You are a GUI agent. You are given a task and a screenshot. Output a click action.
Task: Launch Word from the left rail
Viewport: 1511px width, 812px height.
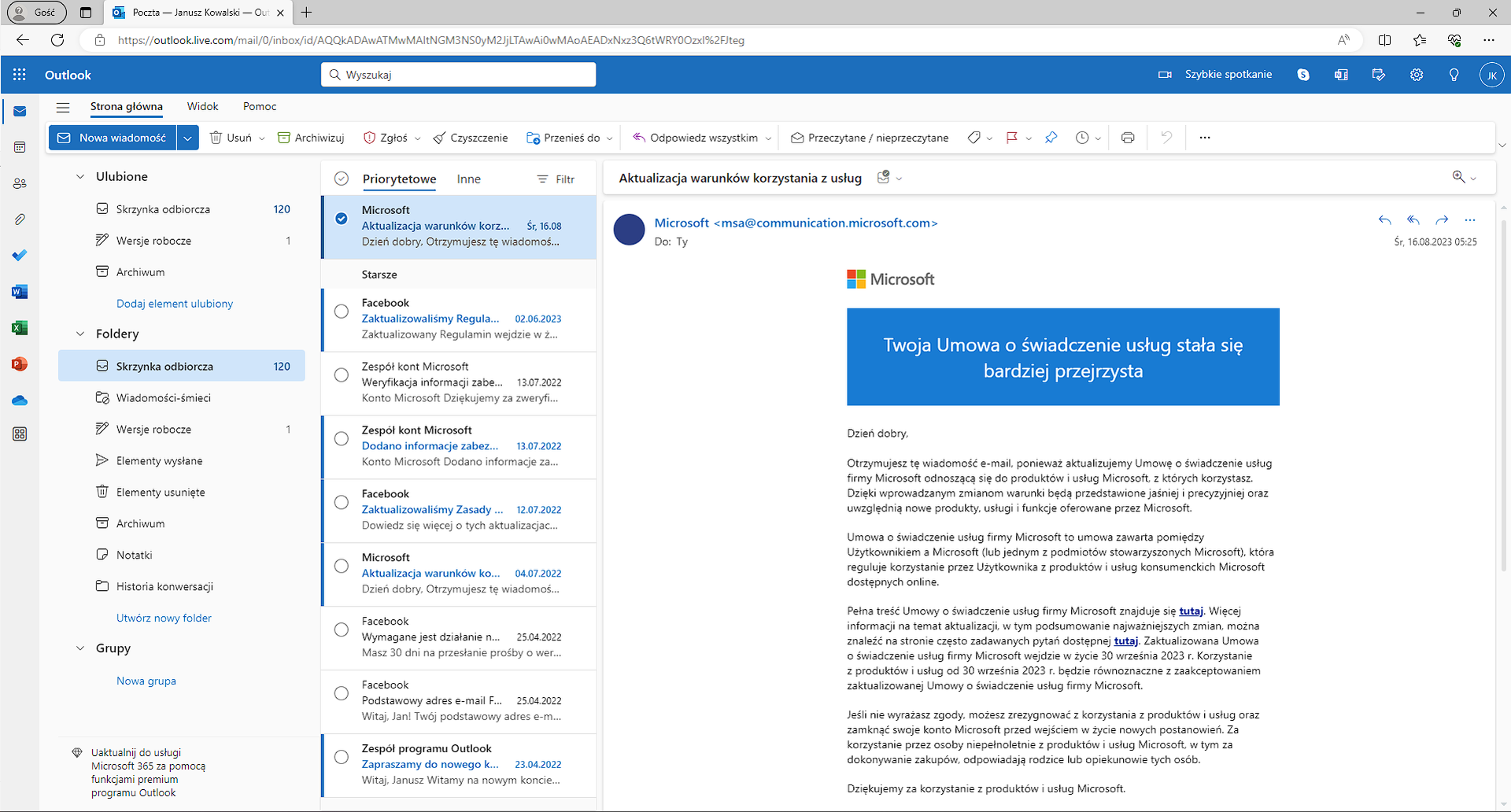click(x=20, y=292)
